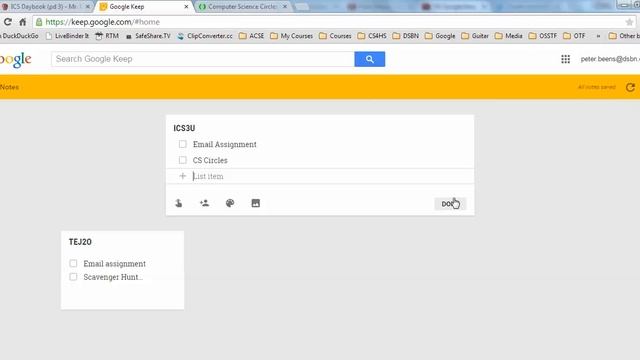Click the Remind me icon in ICS3U note
This screenshot has height=360, width=640.
pyautogui.click(x=179, y=203)
